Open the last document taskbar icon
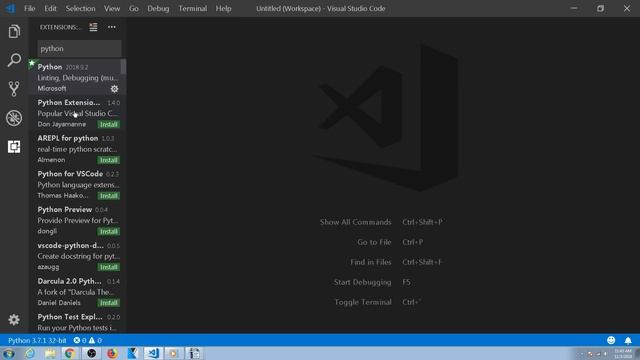The width and height of the screenshot is (640, 360). (195, 353)
